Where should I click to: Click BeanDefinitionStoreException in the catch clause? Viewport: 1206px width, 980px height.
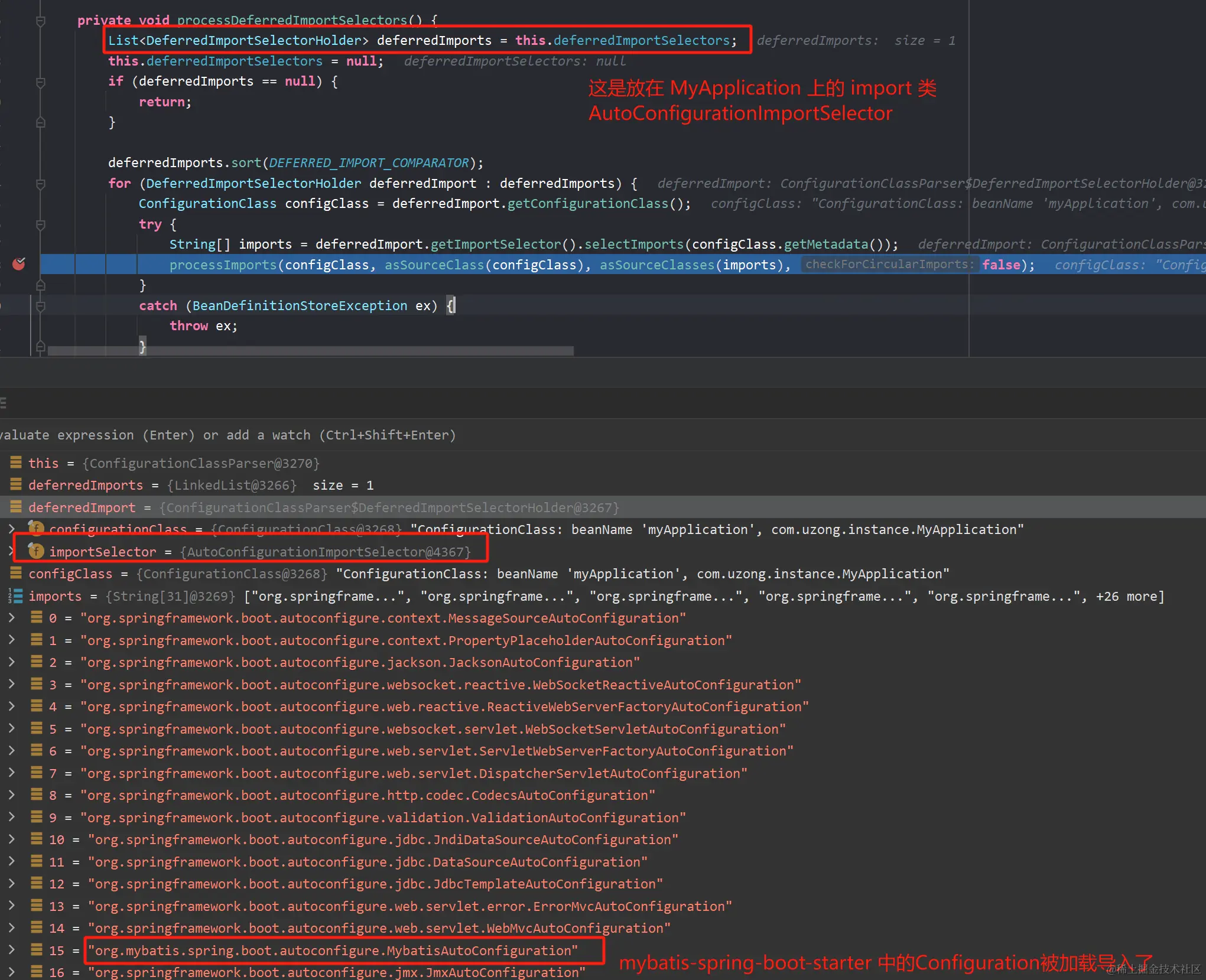[x=300, y=305]
